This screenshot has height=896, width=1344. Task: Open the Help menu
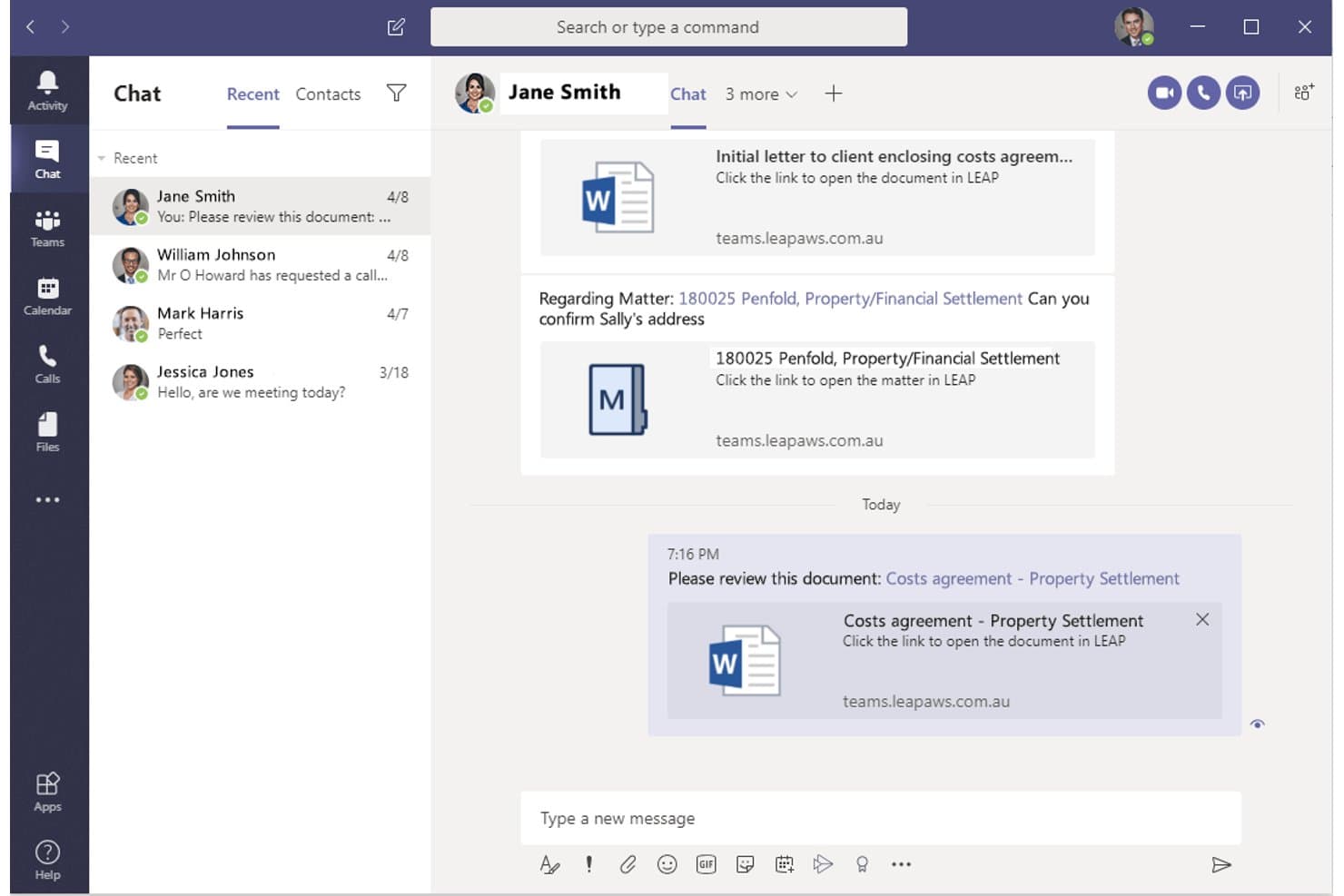[48, 861]
